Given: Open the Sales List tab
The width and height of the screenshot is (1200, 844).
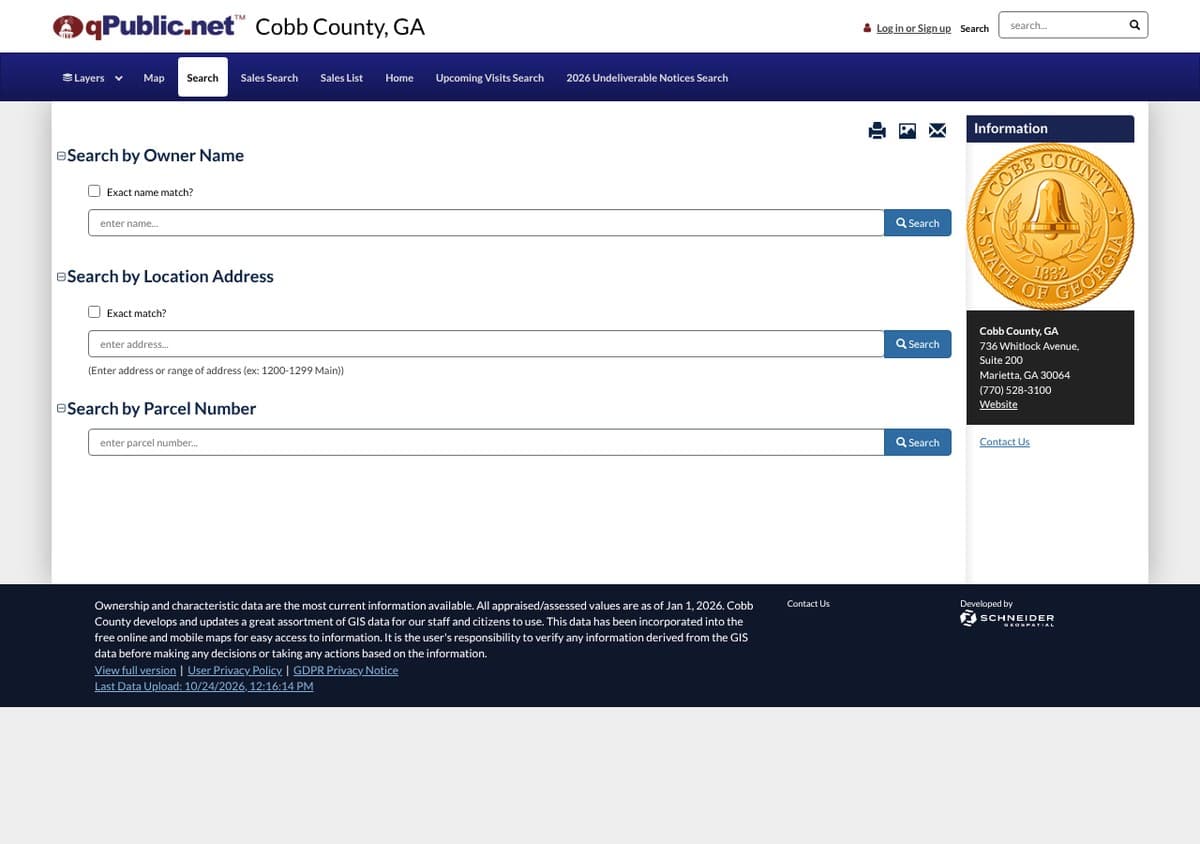Looking at the screenshot, I should pyautogui.click(x=341, y=78).
